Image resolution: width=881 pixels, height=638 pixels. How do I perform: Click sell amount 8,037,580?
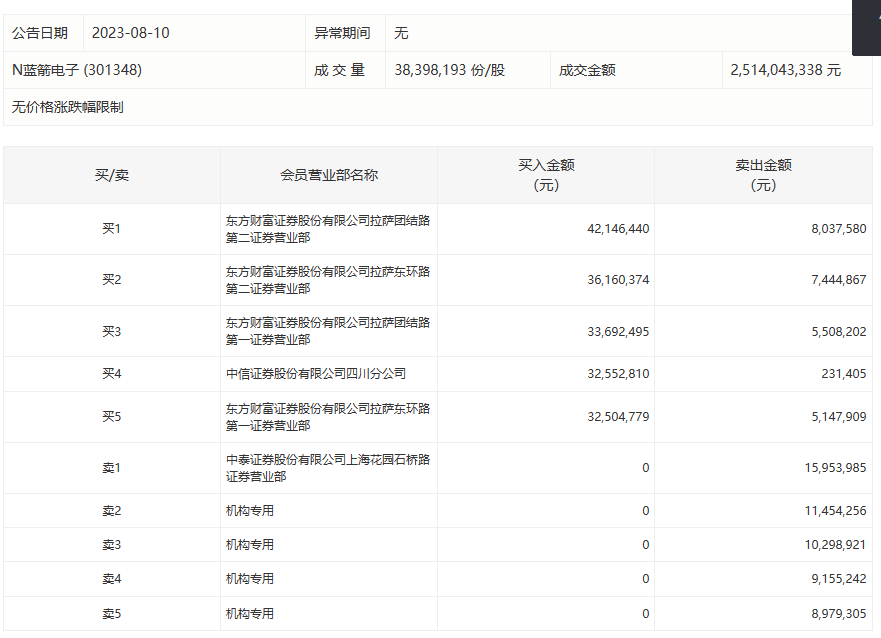[839, 229]
